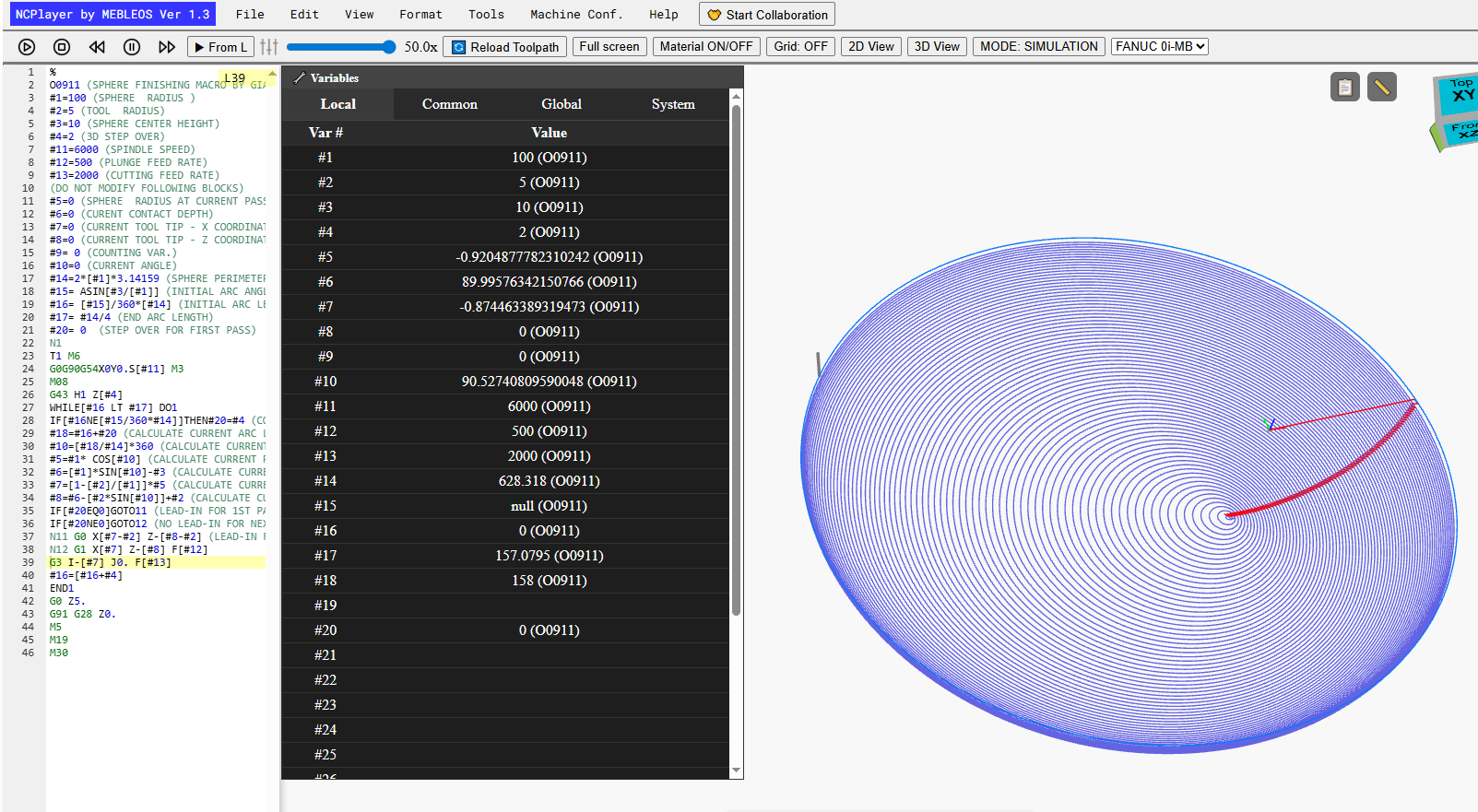Click the rewind icon
Viewport: 1478px width, 812px height.
pos(97,47)
